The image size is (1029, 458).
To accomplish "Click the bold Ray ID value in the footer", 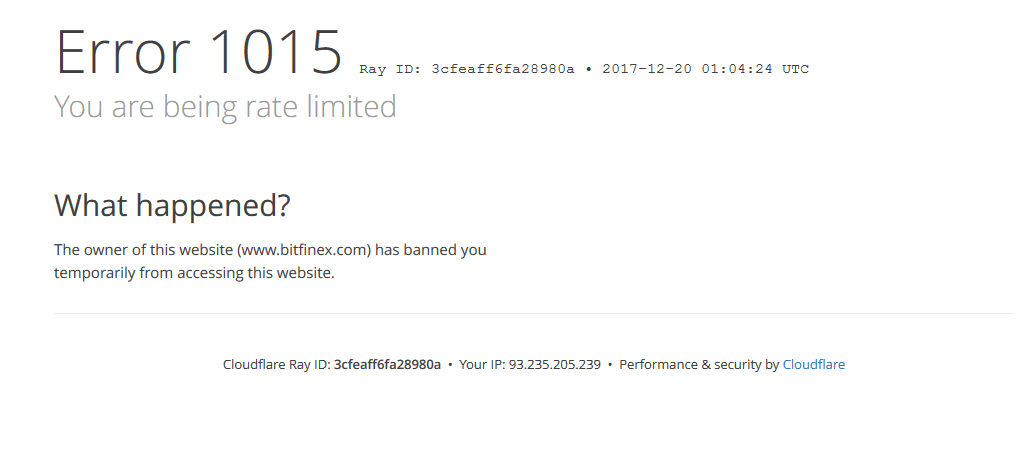I will (387, 365).
